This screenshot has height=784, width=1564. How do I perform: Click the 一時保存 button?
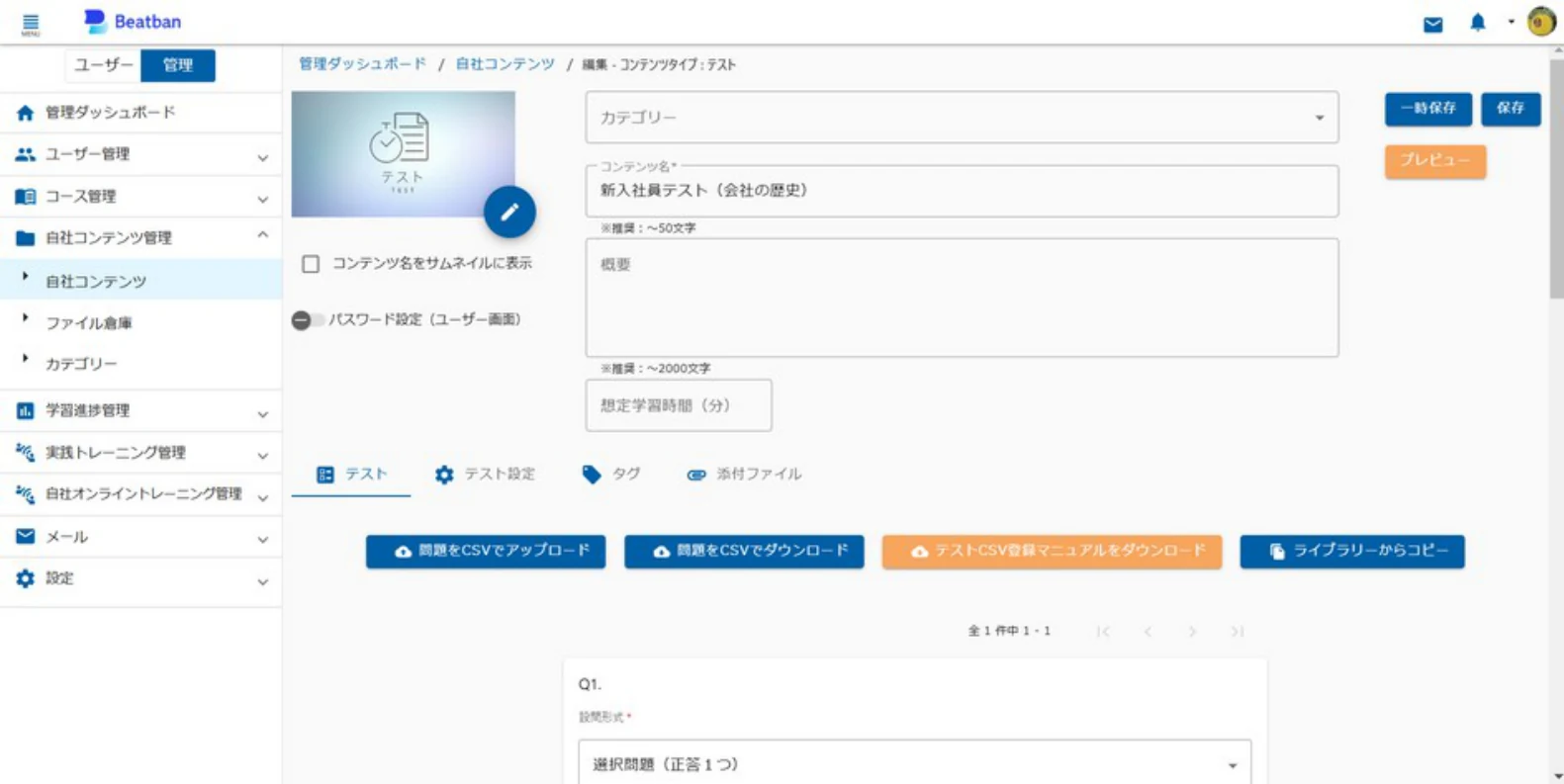1427,109
